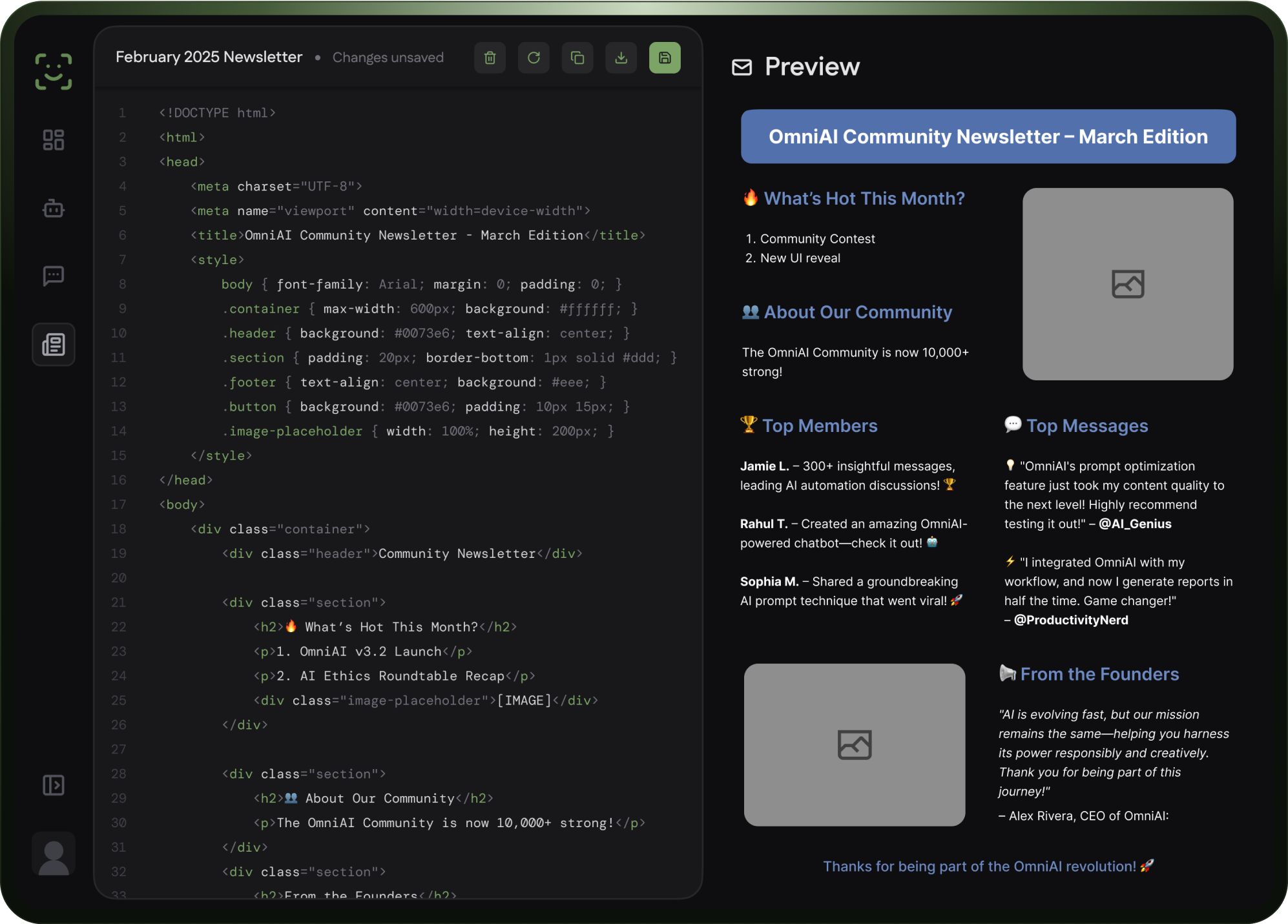Toggle the sidebar collapse panel icon
Image resolution: width=1288 pixels, height=924 pixels.
[54, 785]
